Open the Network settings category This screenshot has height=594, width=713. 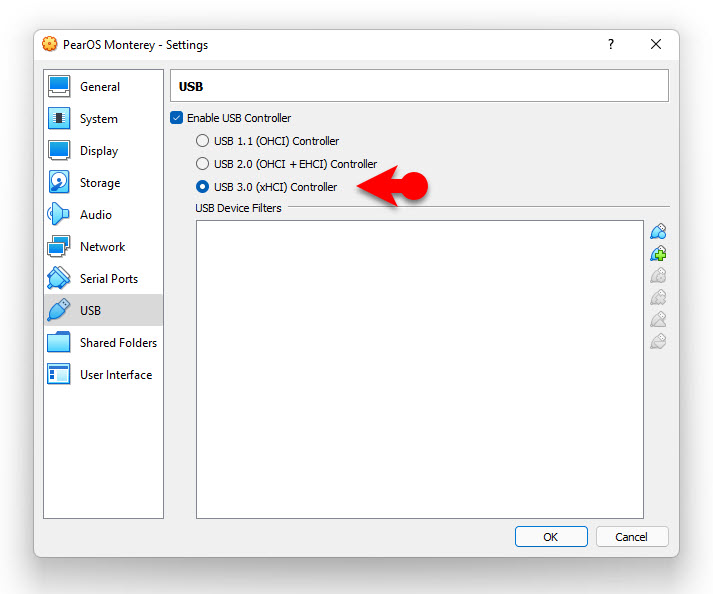103,247
